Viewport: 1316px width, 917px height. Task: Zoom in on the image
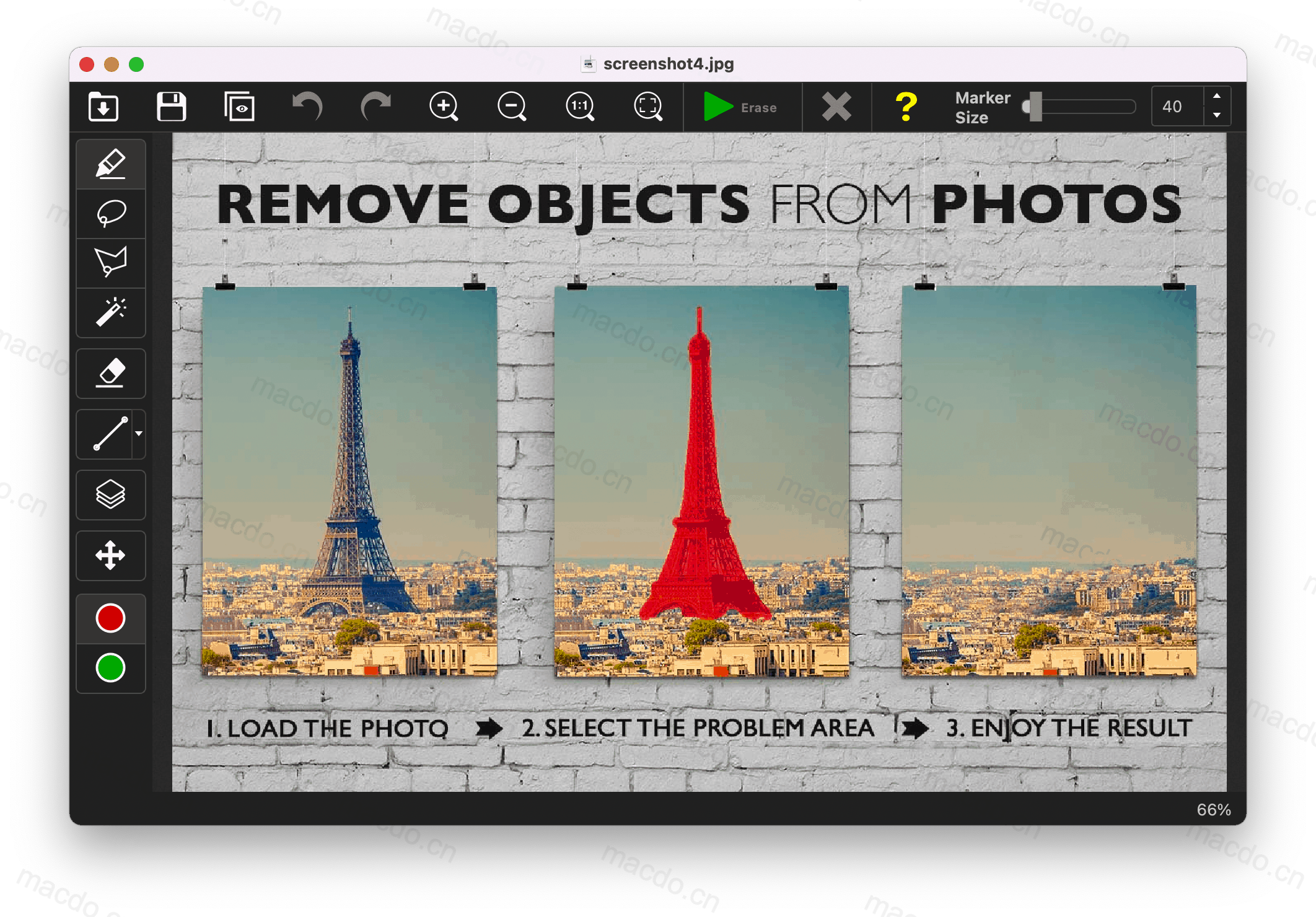pyautogui.click(x=444, y=107)
